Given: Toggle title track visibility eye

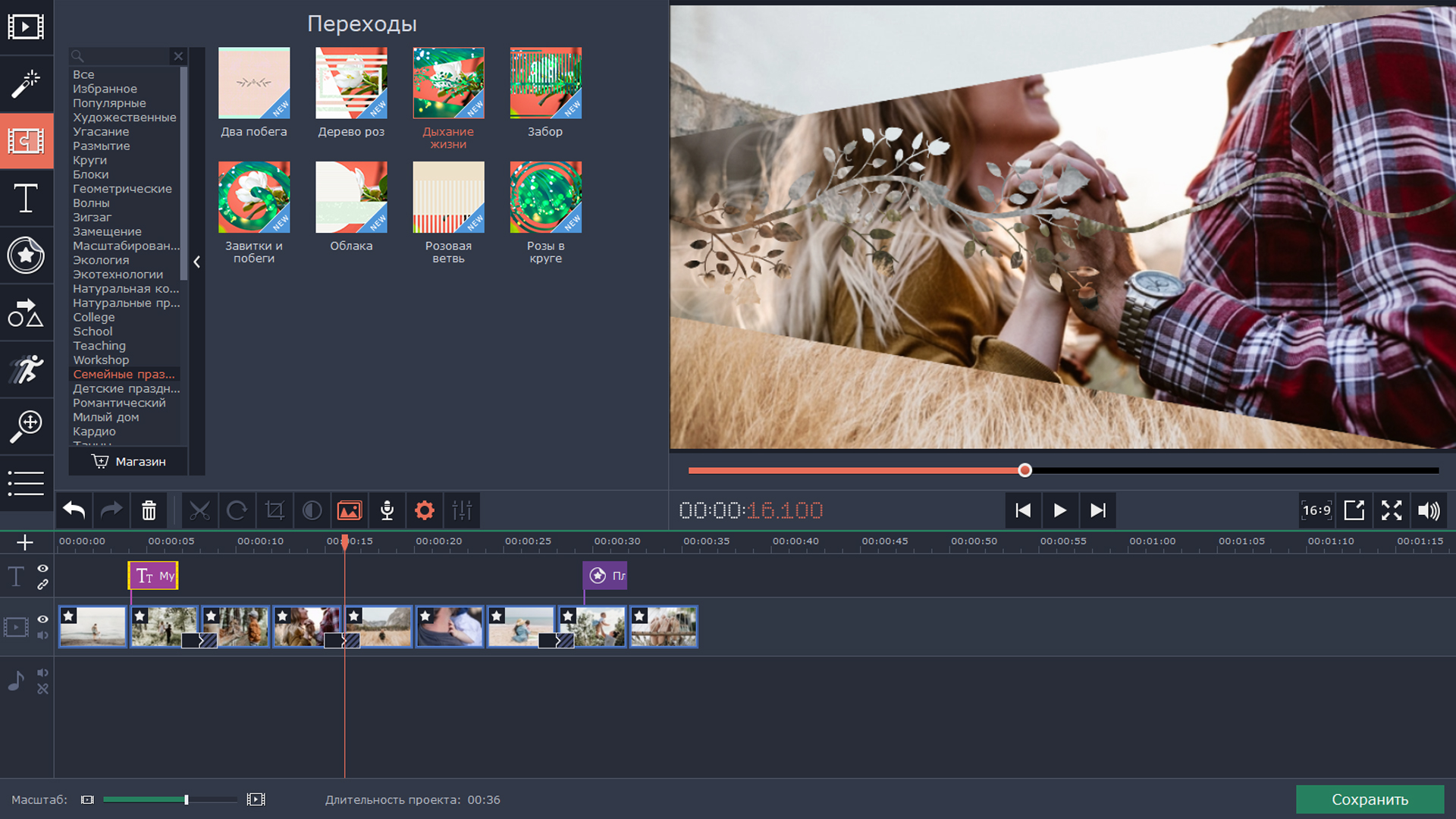Looking at the screenshot, I should 43,568.
